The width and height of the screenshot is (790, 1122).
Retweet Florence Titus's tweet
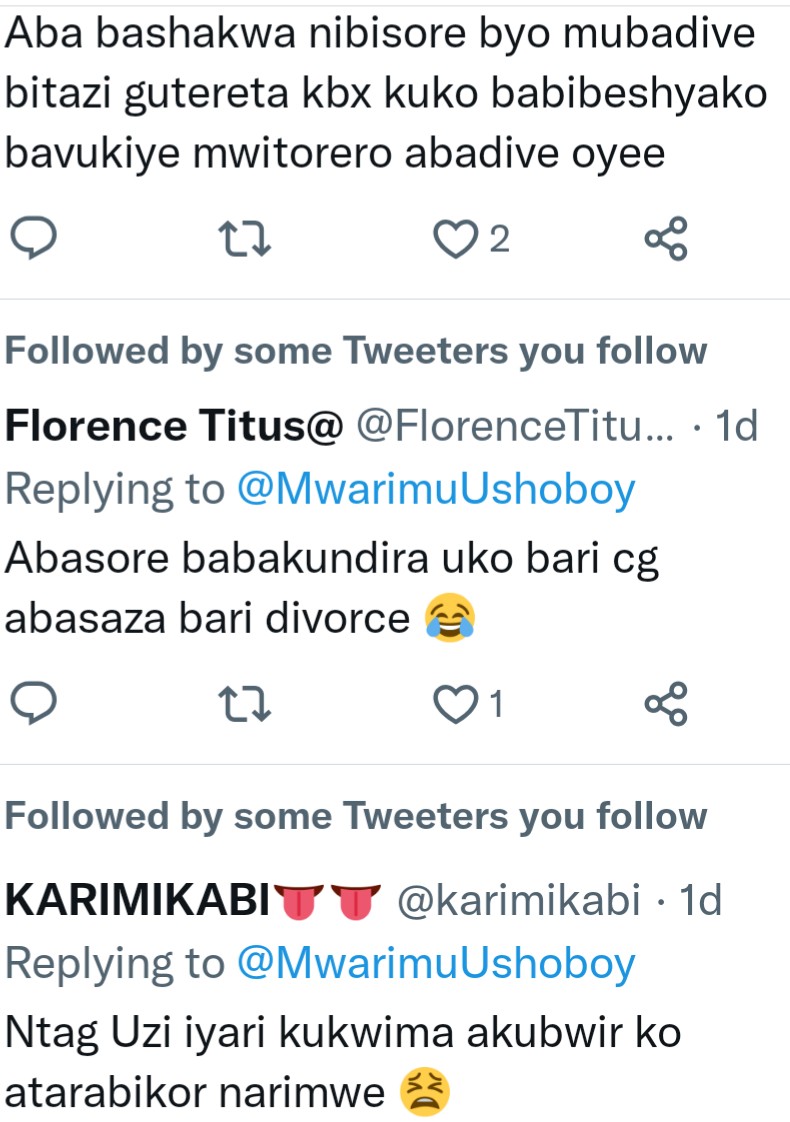point(246,706)
